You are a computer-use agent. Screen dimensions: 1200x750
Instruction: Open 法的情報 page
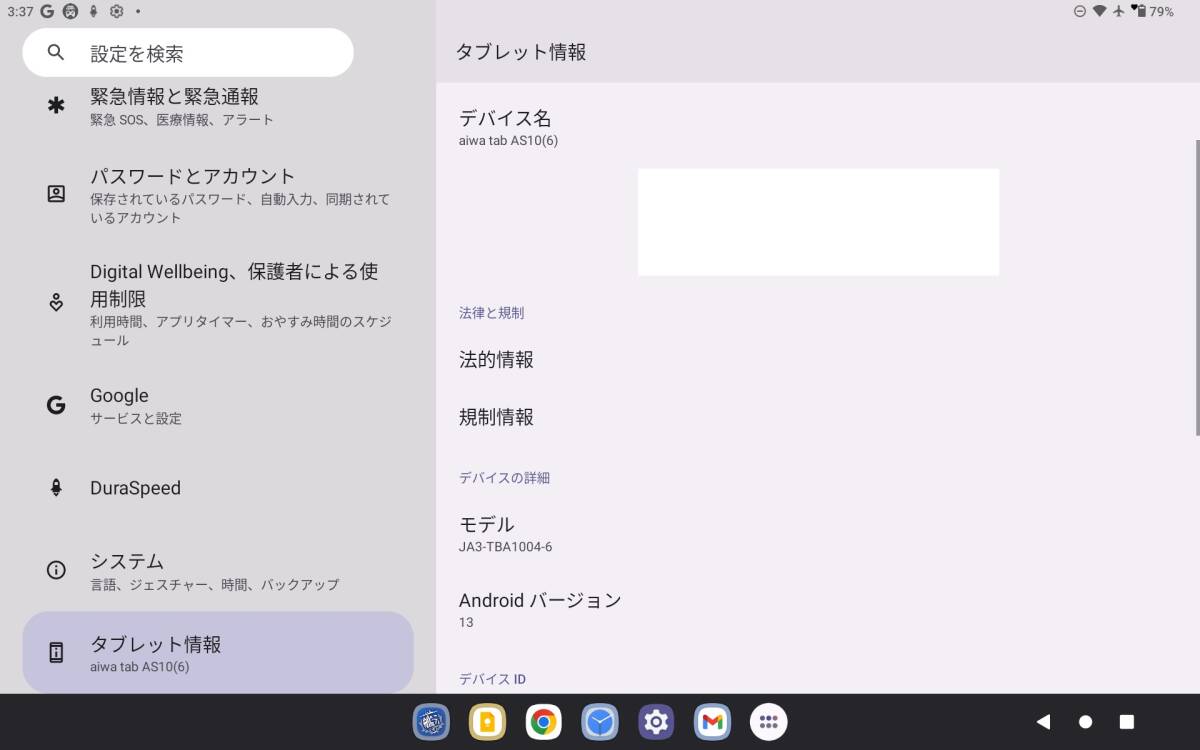816,360
